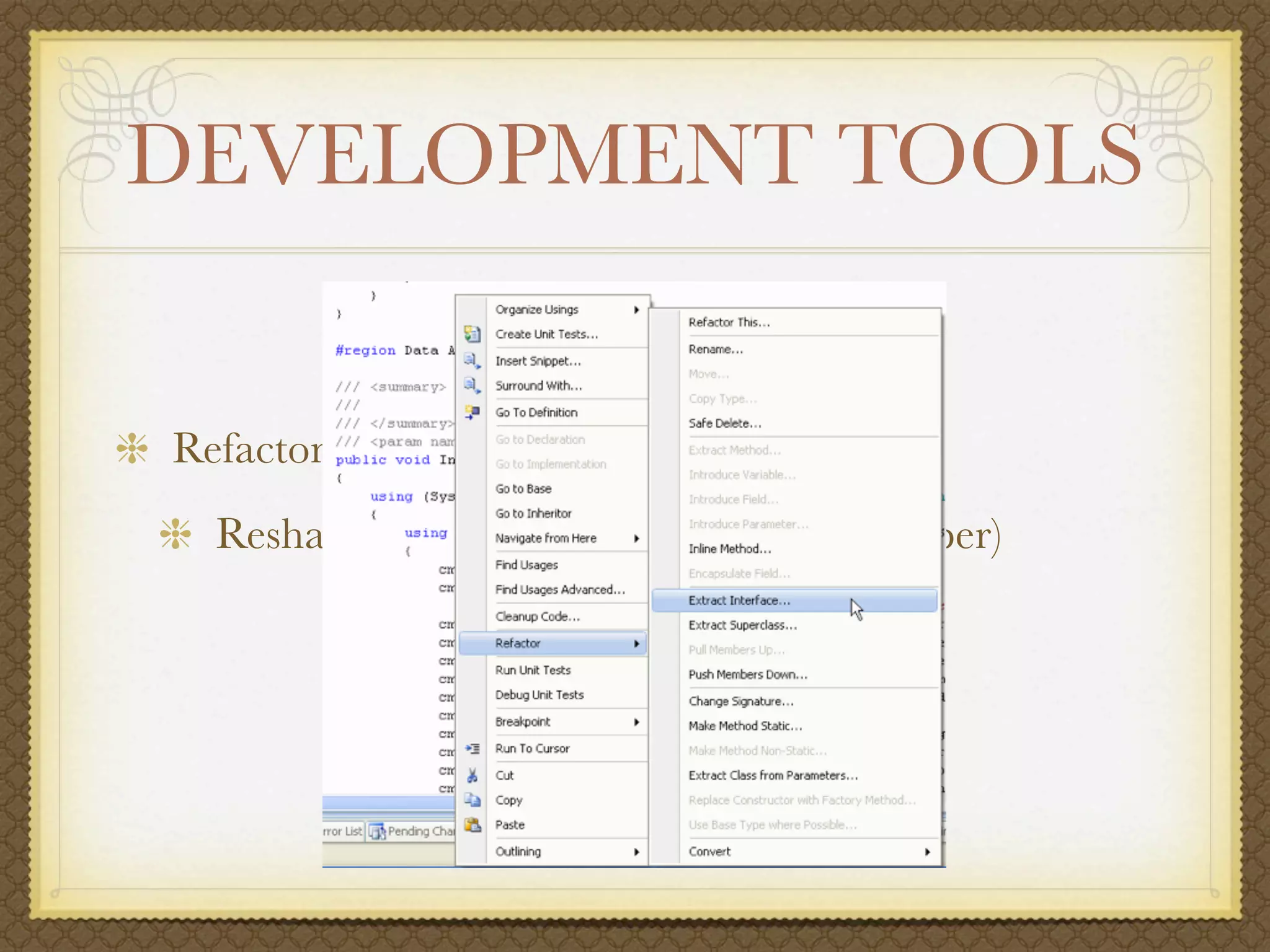Choose Run Unit Tests

(553, 670)
